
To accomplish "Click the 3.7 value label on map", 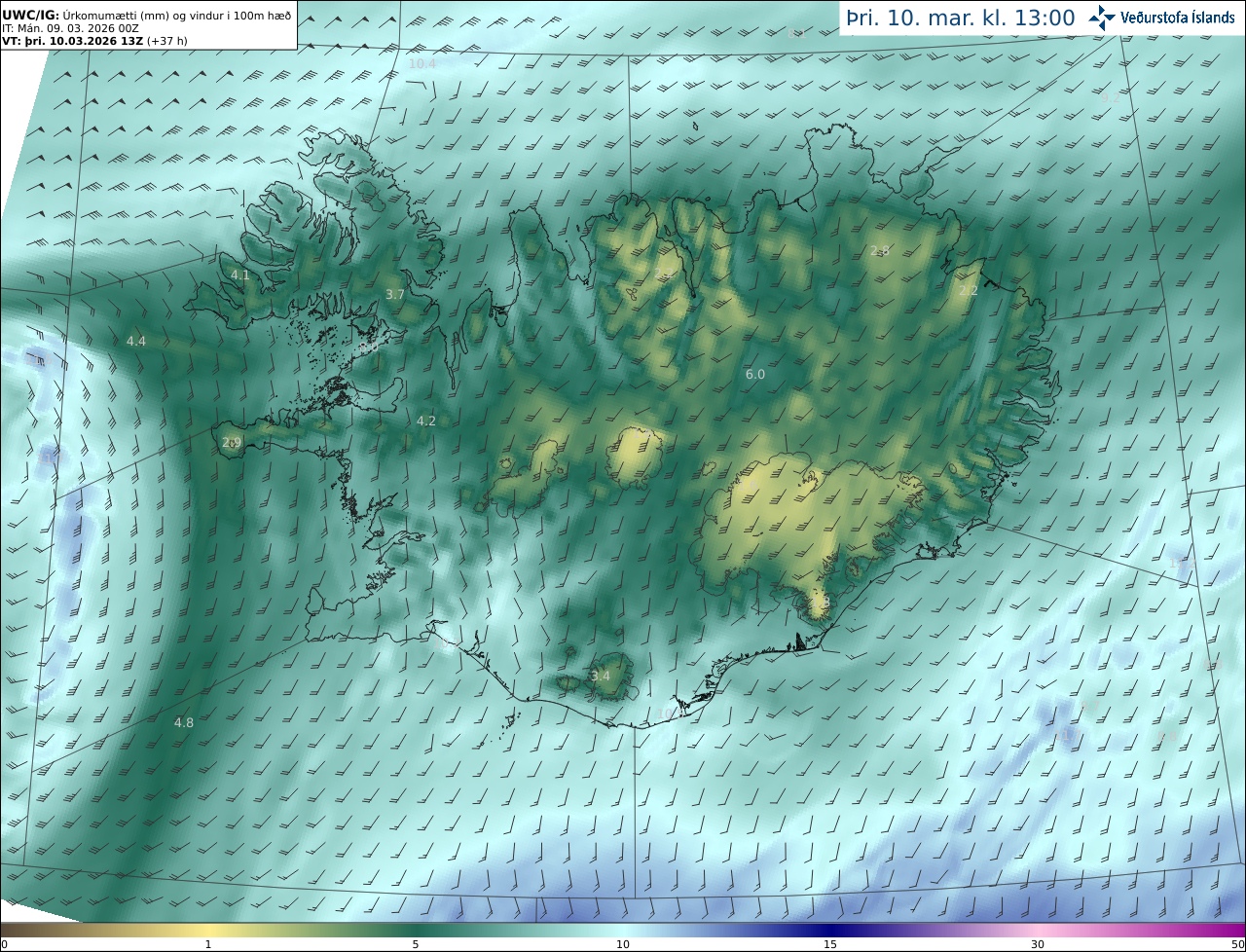I will pos(395,294).
